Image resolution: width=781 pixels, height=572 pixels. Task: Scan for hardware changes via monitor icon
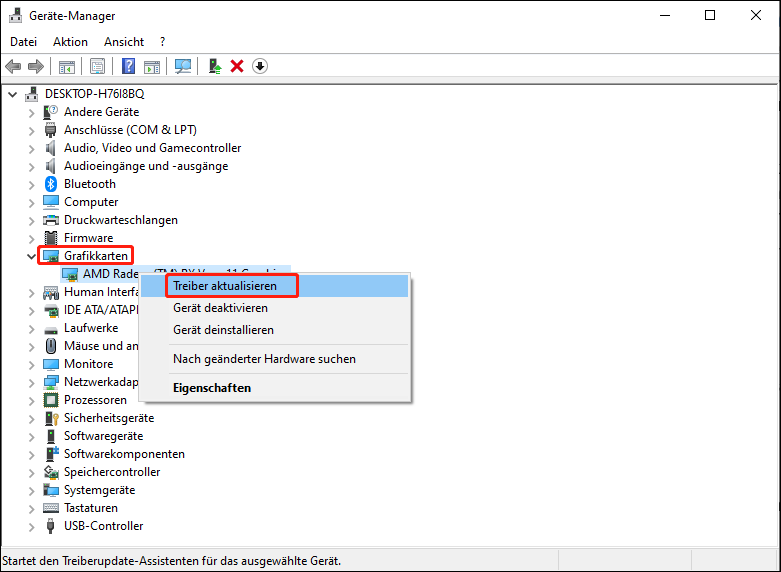(183, 66)
